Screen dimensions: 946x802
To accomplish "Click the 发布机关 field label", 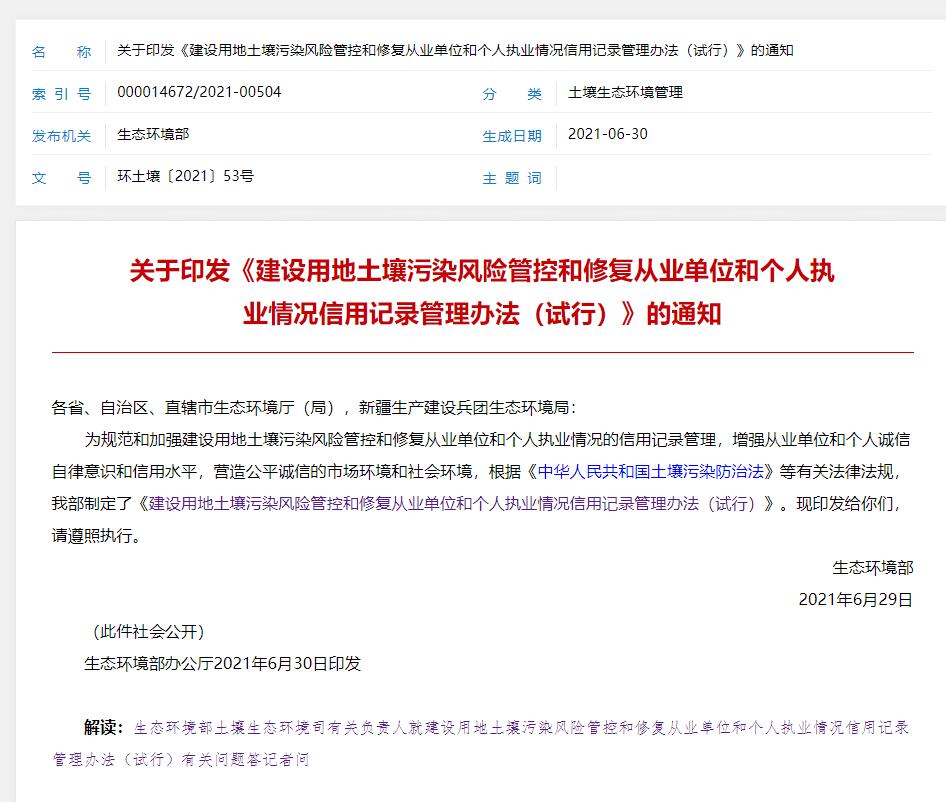I will [62, 136].
